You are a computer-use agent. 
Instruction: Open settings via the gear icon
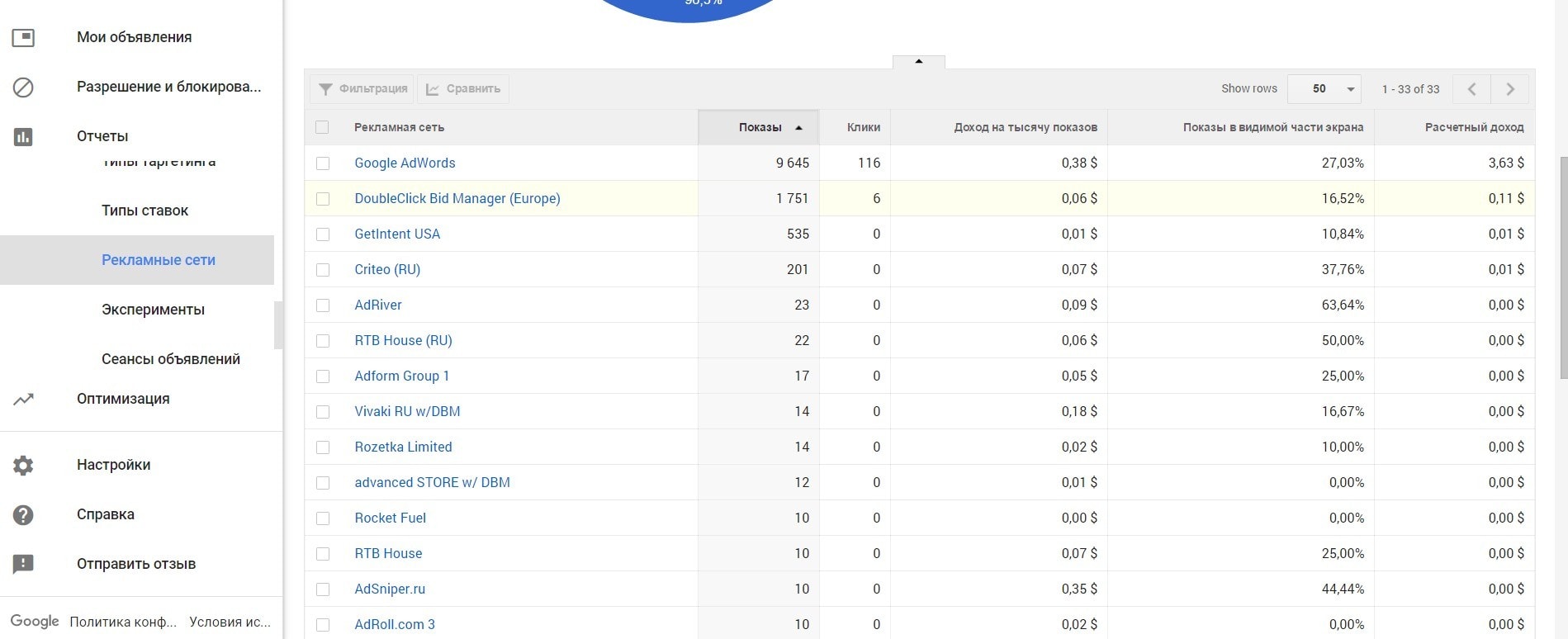[23, 465]
